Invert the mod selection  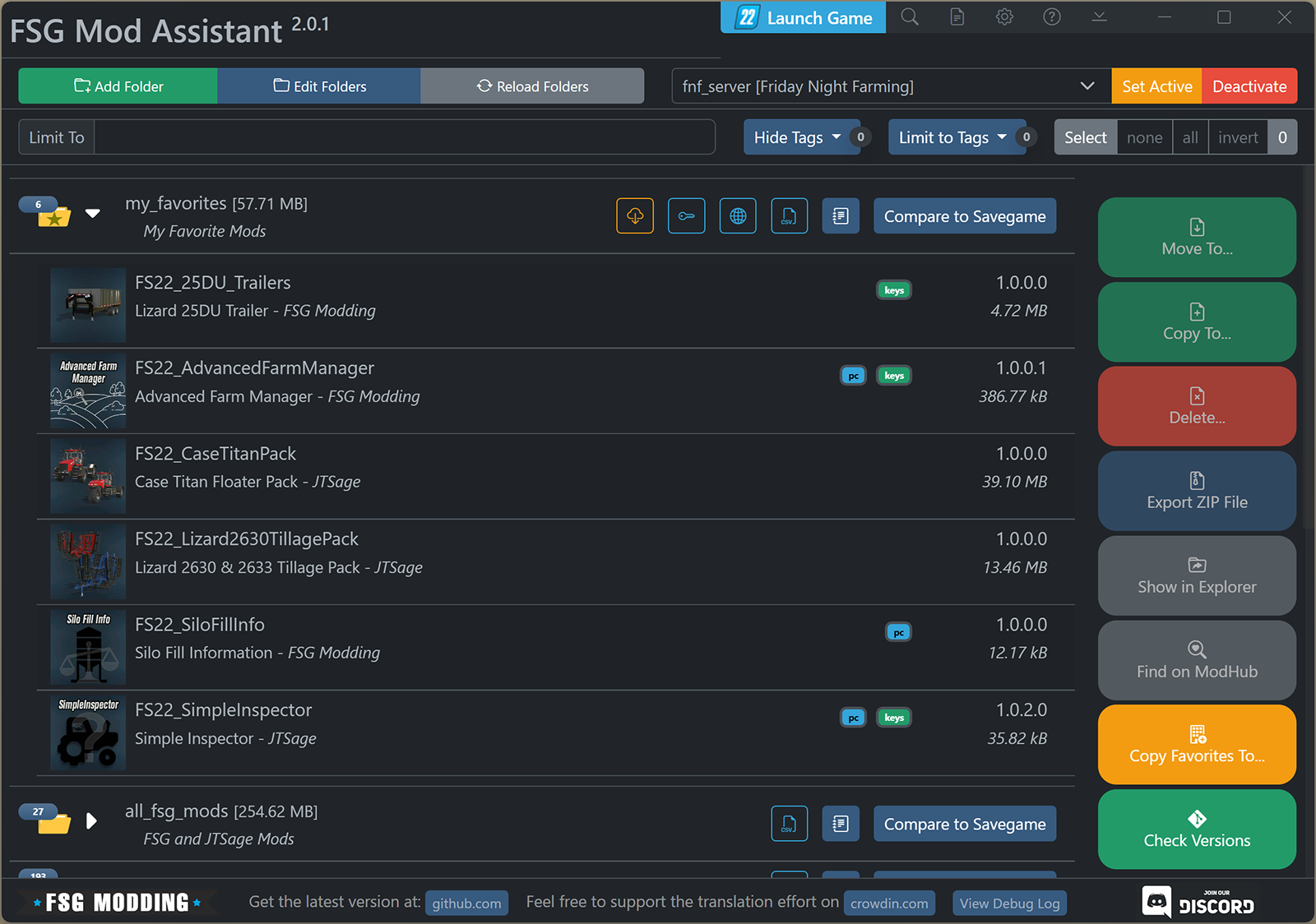coord(1238,137)
